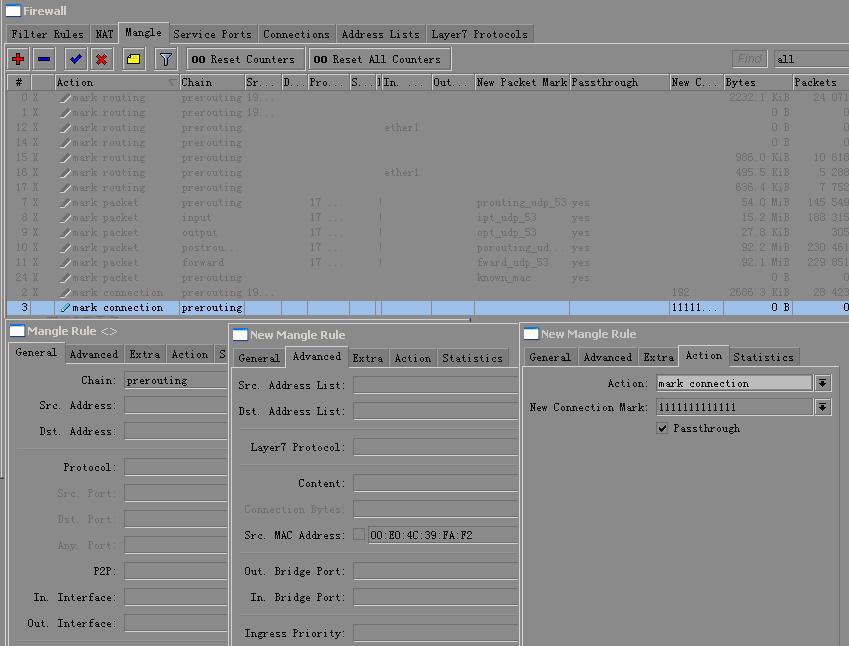Open the 'all' filter dropdown
This screenshot has height=646, width=849.
(x=811, y=59)
